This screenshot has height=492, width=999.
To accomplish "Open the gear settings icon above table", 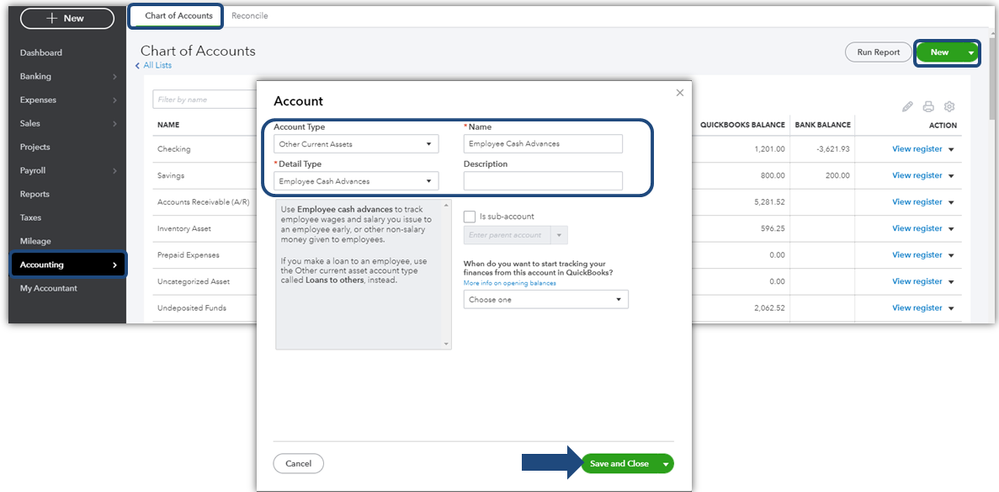I will click(950, 106).
